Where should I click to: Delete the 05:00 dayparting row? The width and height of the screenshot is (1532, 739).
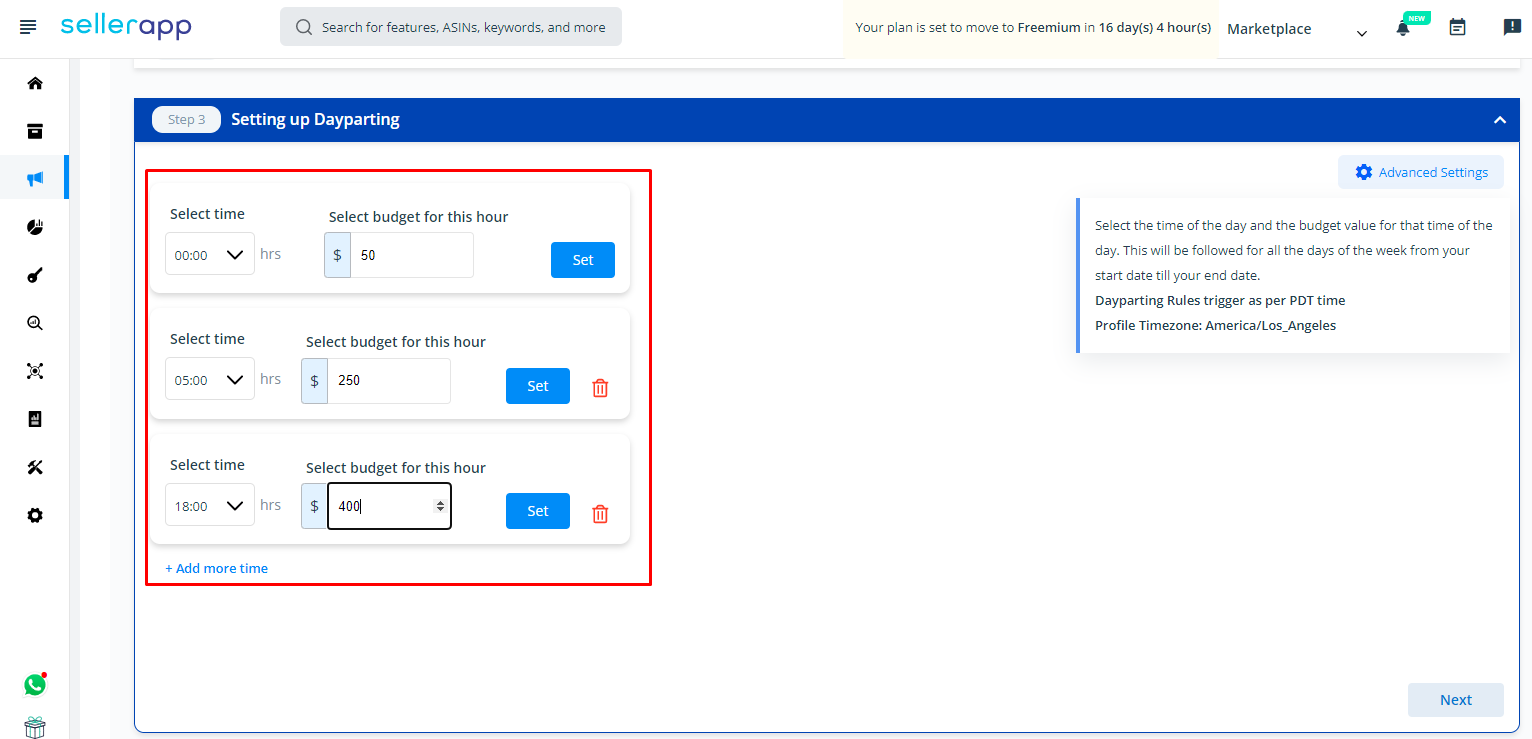click(600, 388)
